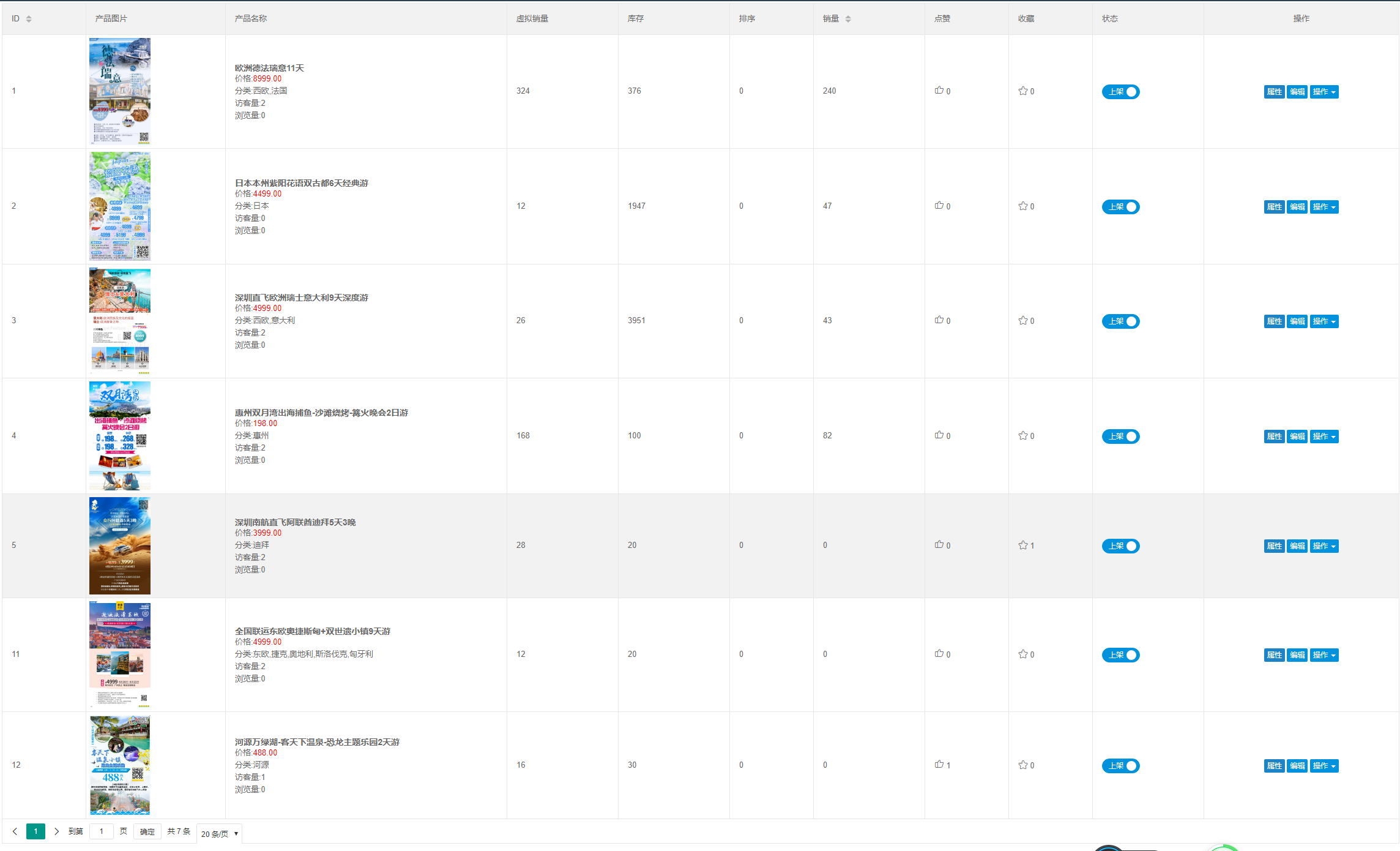Open product image of 迪拜5天3晚 tour
Viewport: 1400px width, 851px height.
120,545
